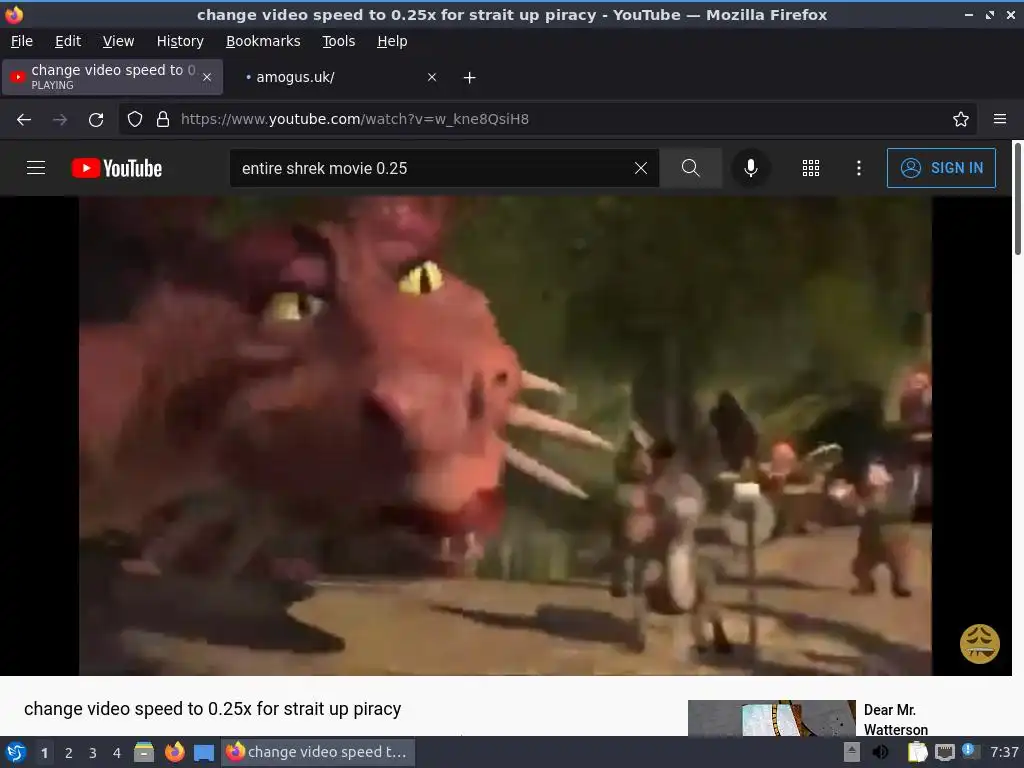Open the network status tray icon
Viewport: 1024px width, 768px height.
(x=944, y=752)
